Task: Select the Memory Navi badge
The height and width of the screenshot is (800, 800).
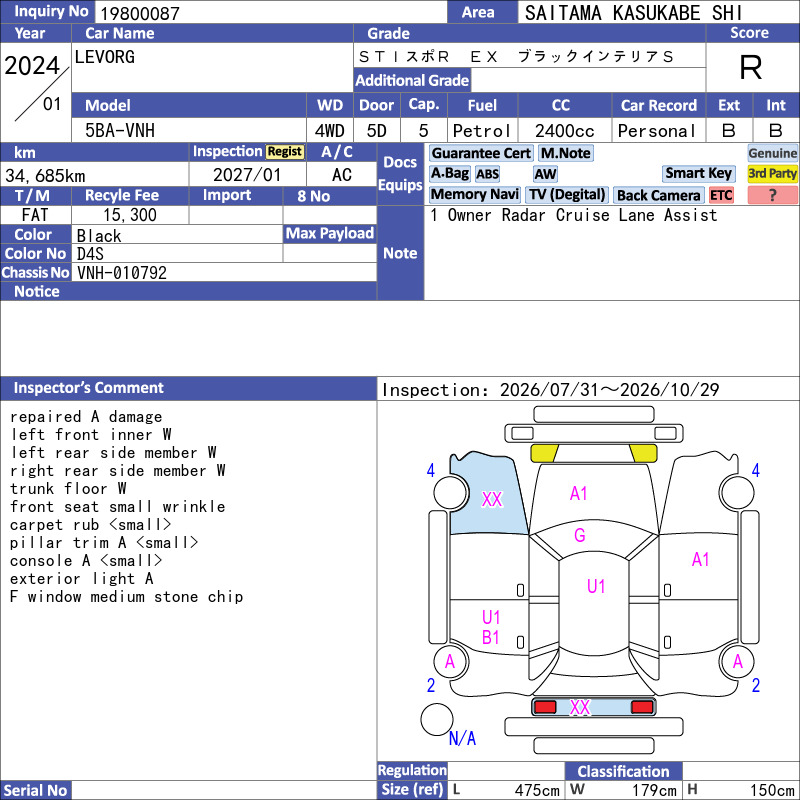Action: (x=474, y=194)
